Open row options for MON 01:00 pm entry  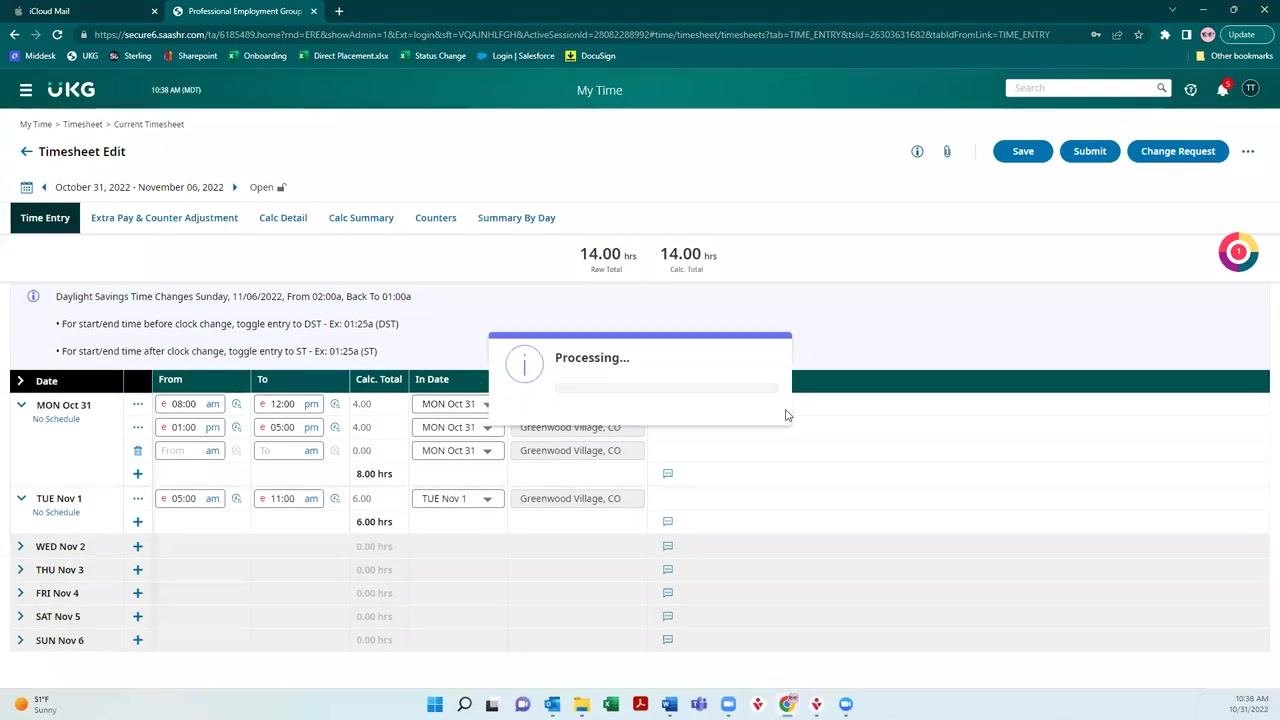138,427
